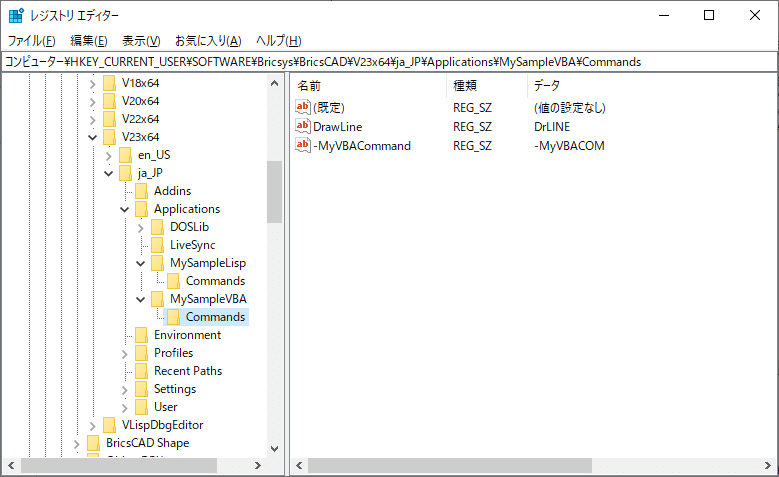Viewport: 779px width, 477px height.
Task: Click the MySampleVBA folder icon
Action: point(157,299)
